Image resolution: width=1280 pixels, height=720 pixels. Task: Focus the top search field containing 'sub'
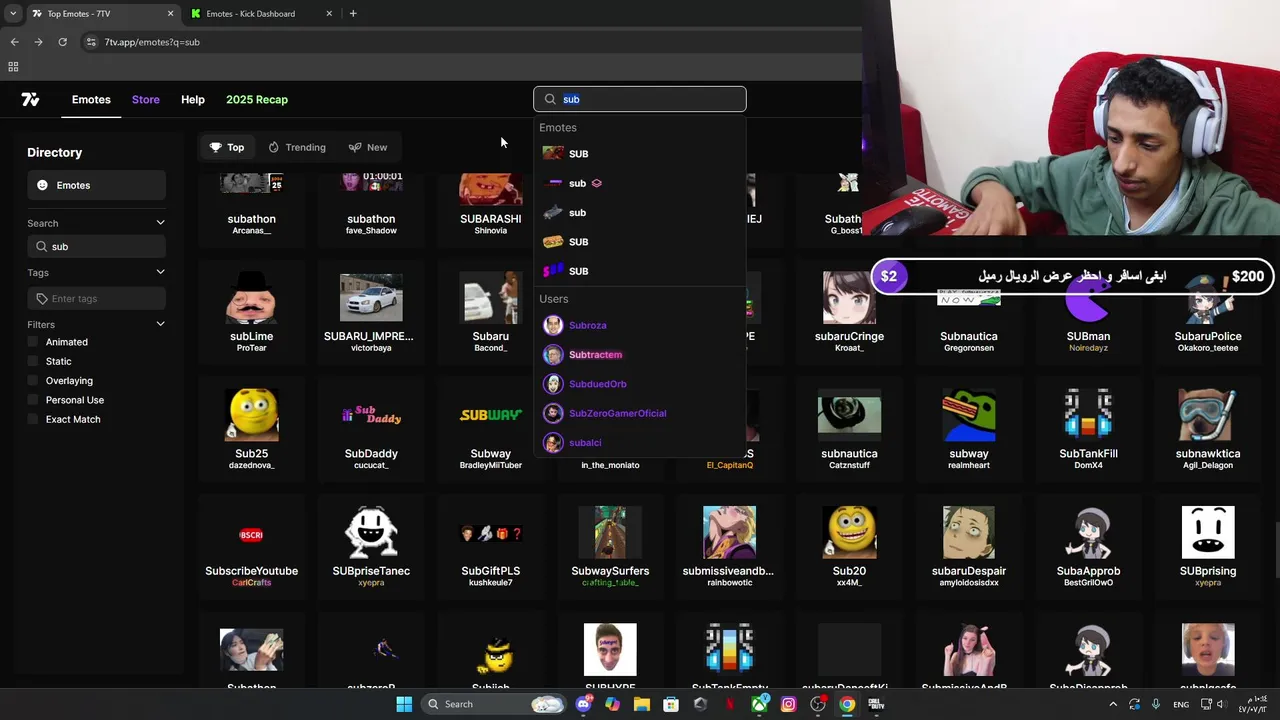(x=640, y=99)
